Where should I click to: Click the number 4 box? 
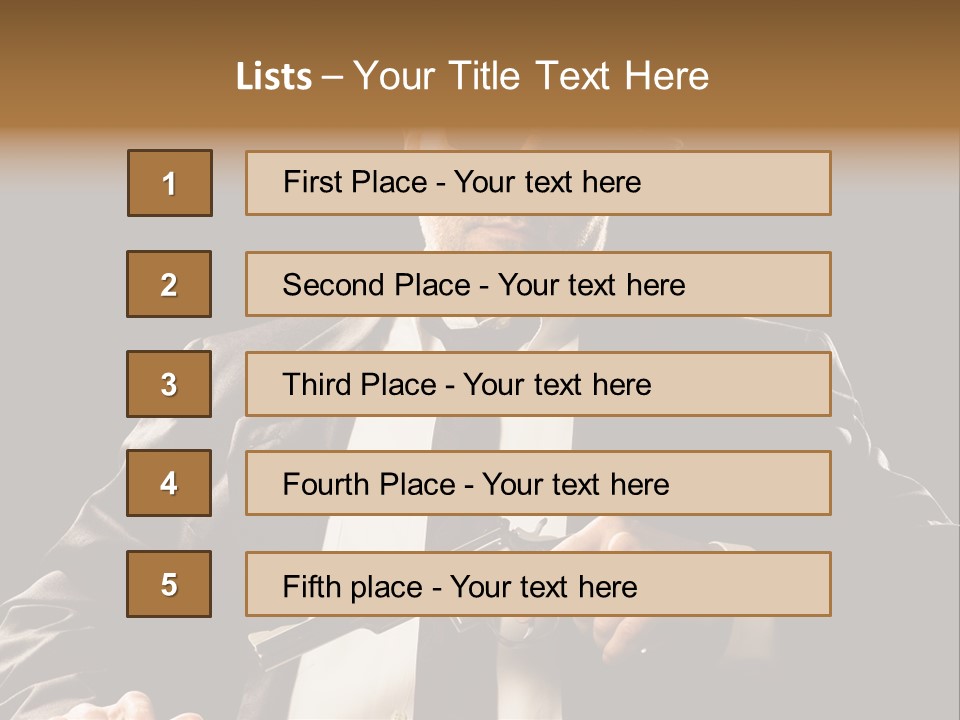click(x=169, y=483)
